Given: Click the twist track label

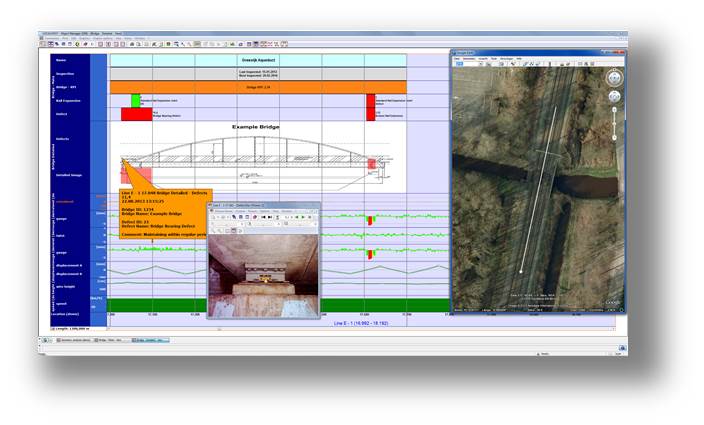Looking at the screenshot, I should pyautogui.click(x=60, y=236).
